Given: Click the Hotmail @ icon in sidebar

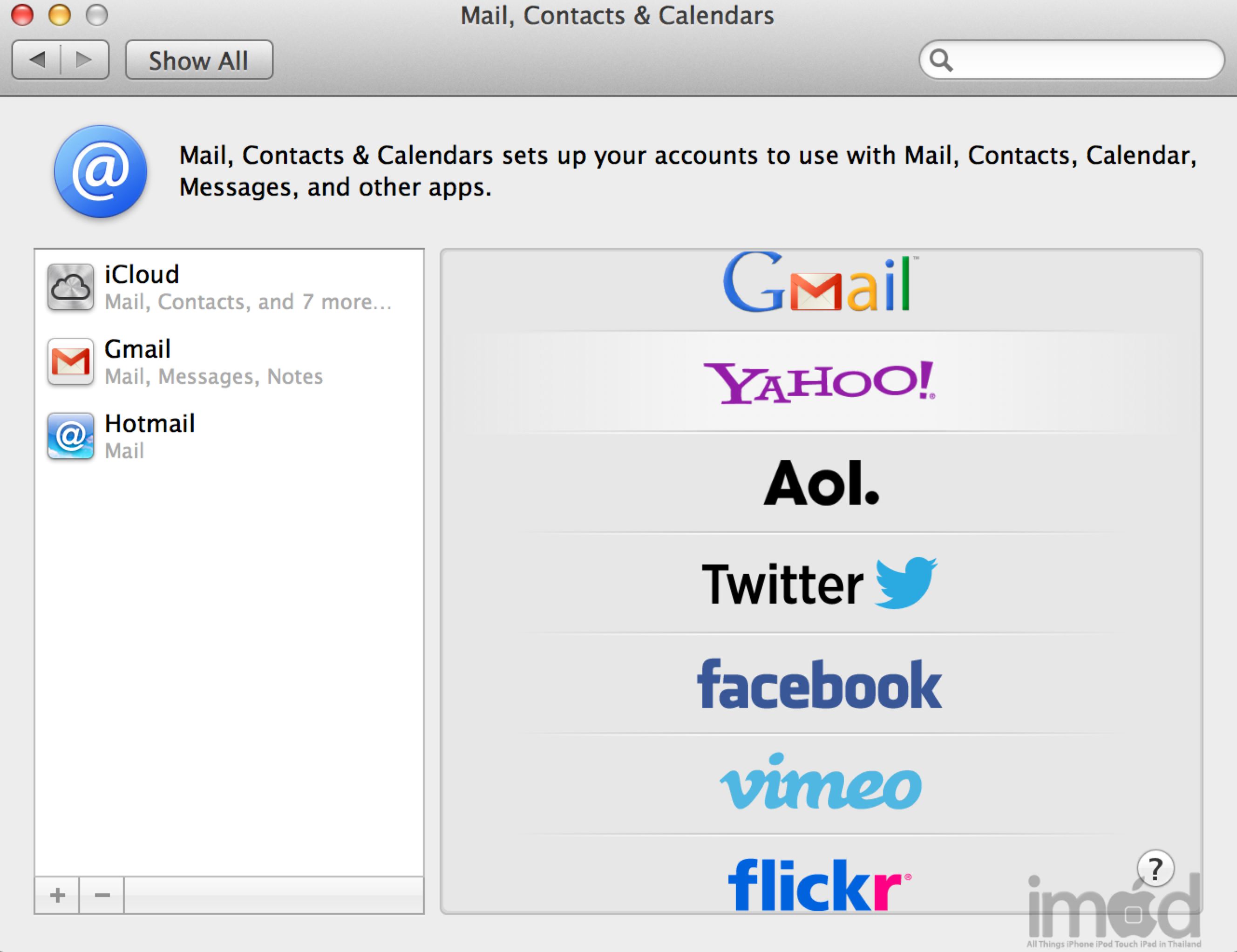Looking at the screenshot, I should pyautogui.click(x=70, y=436).
